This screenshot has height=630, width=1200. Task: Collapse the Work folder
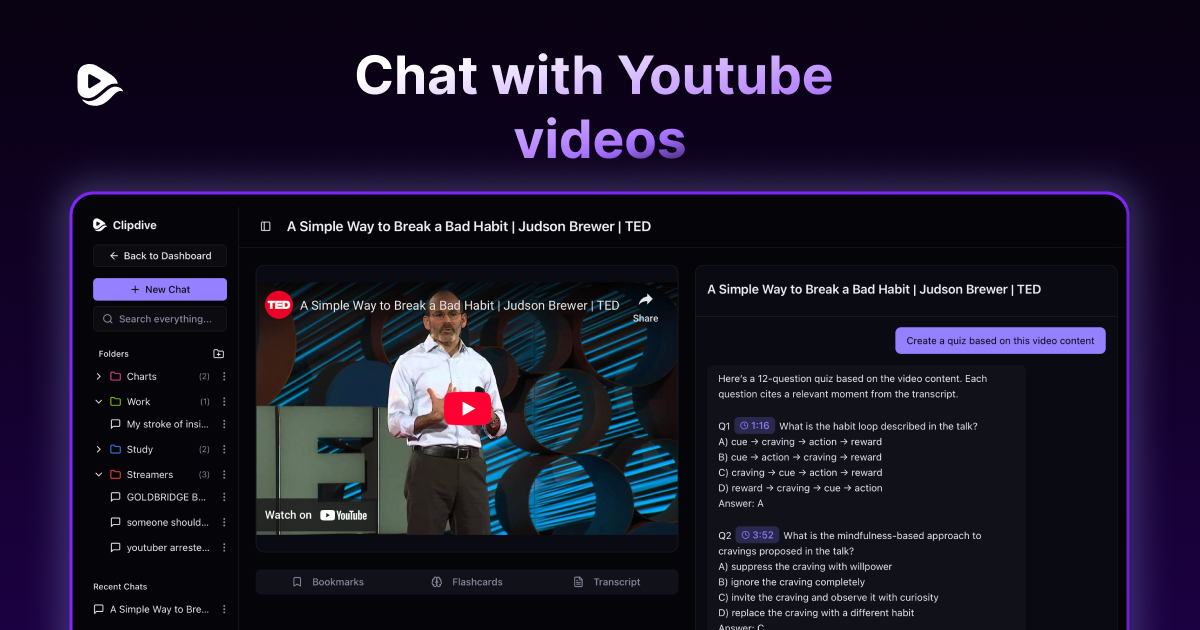tap(98, 402)
